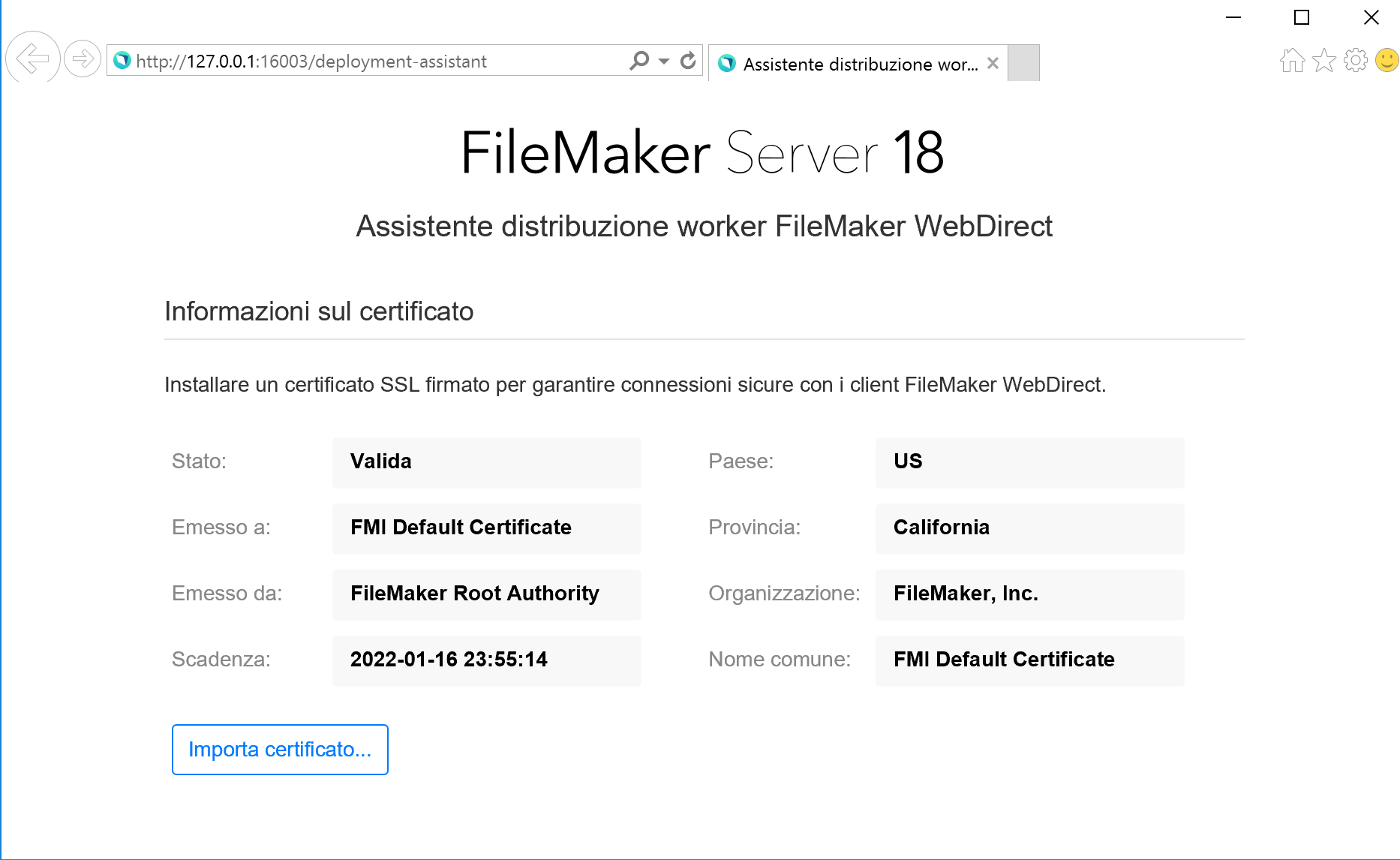This screenshot has width=1400, height=860.
Task: Refresh the deployment-assistant page
Action: click(688, 61)
